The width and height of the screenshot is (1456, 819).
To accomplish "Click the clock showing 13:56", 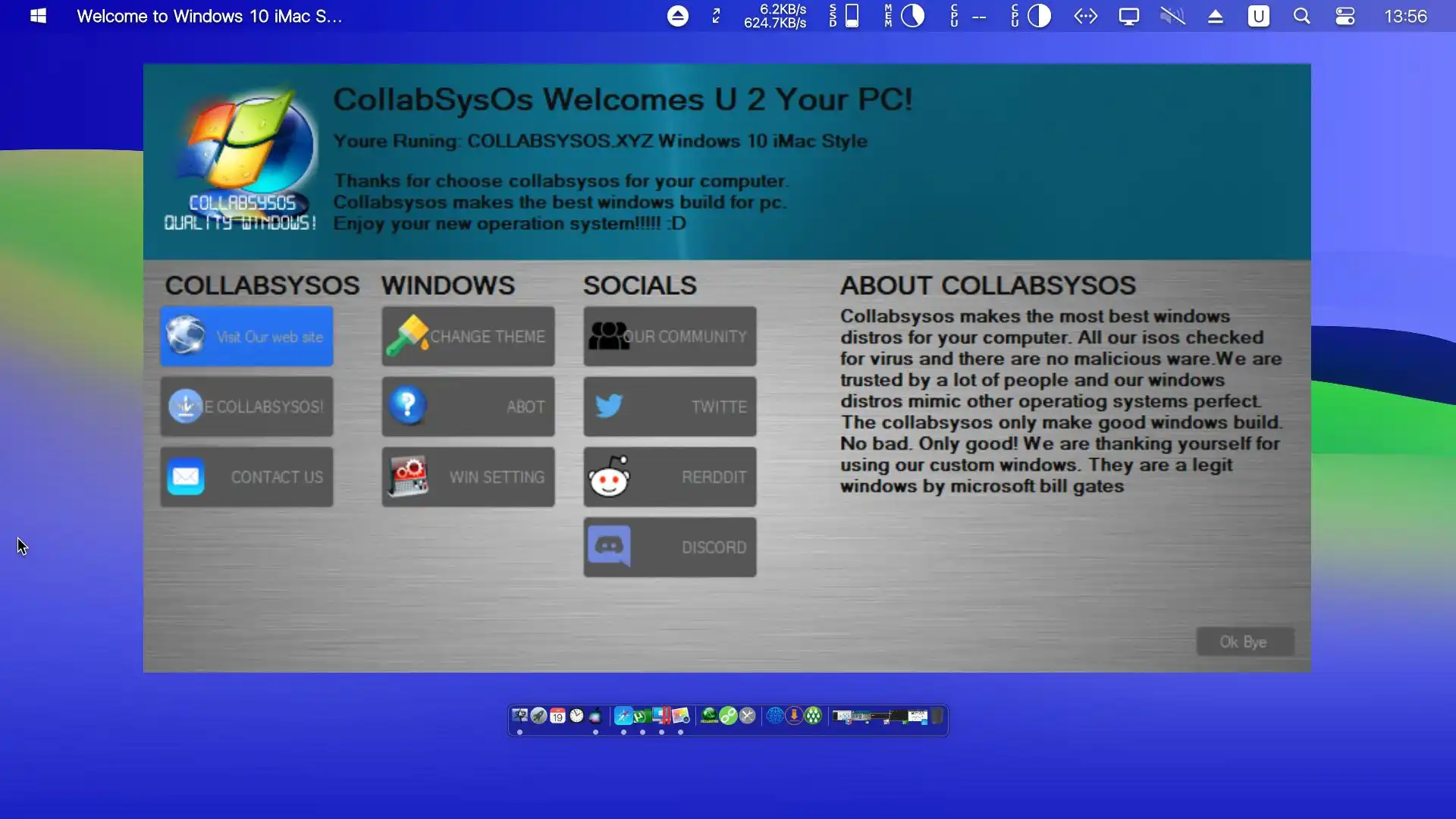I will [1404, 16].
